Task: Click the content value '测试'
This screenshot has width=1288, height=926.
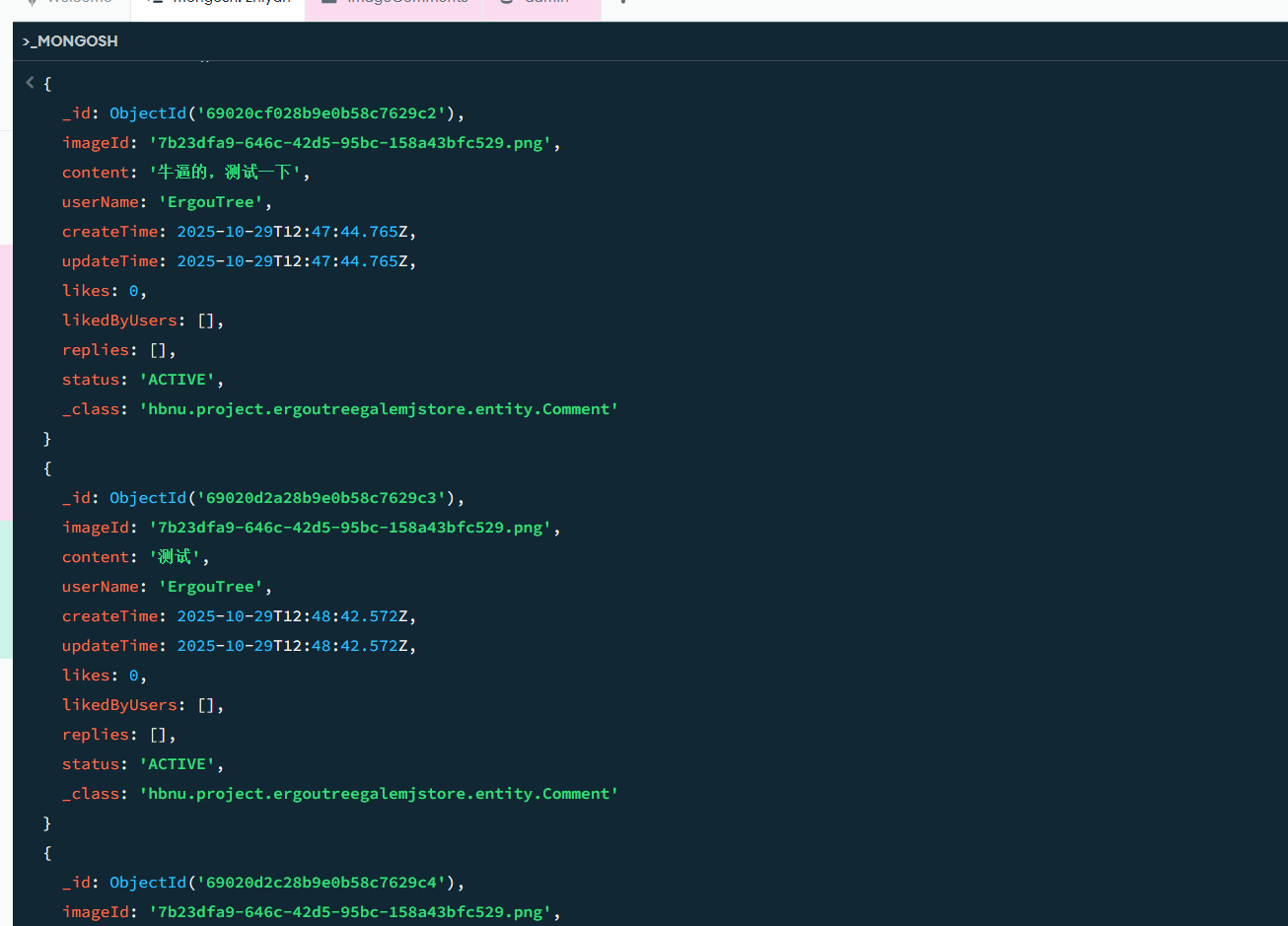Action: coord(174,557)
